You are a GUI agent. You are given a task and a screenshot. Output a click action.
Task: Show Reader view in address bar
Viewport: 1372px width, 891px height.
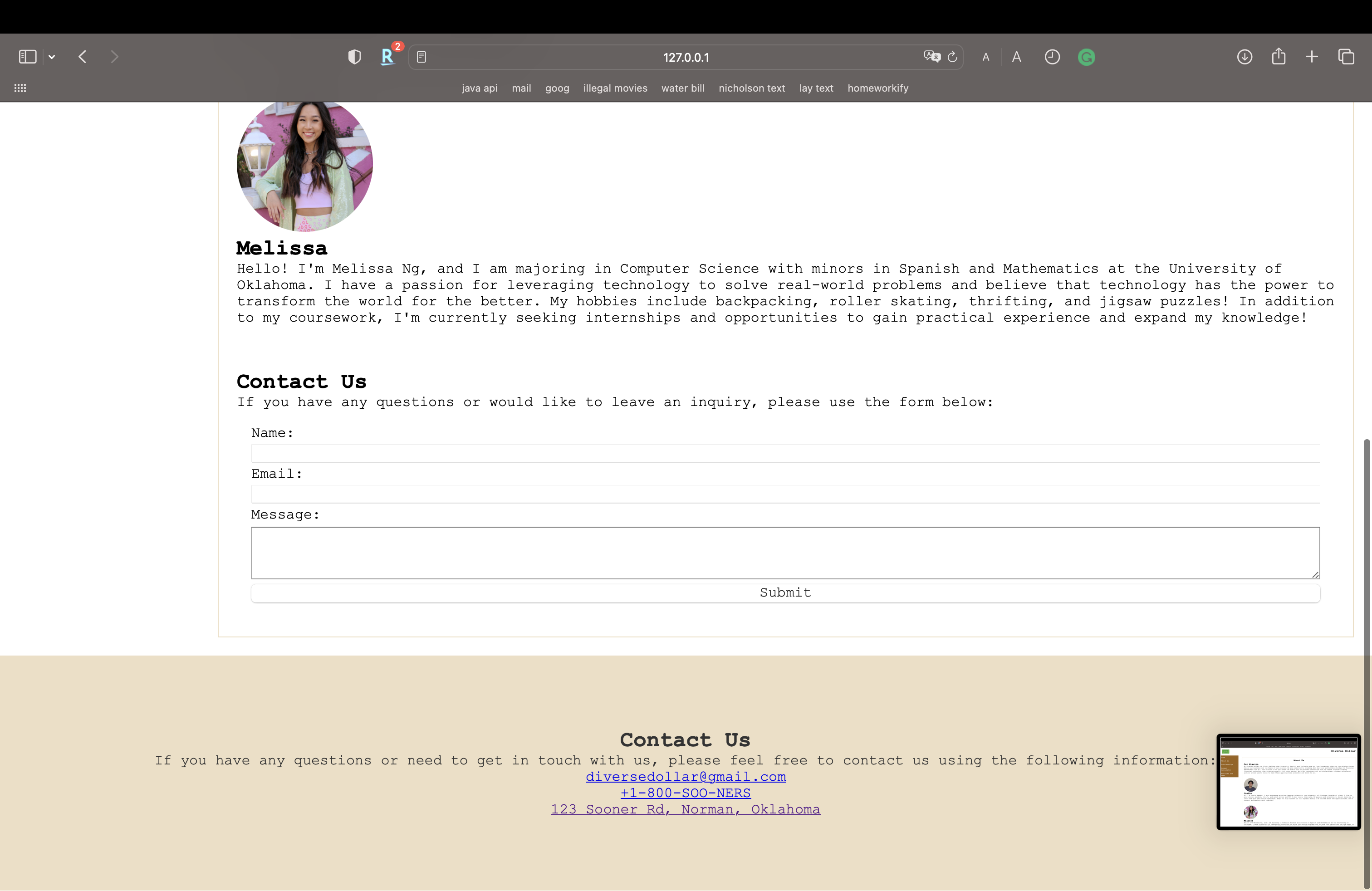(421, 57)
